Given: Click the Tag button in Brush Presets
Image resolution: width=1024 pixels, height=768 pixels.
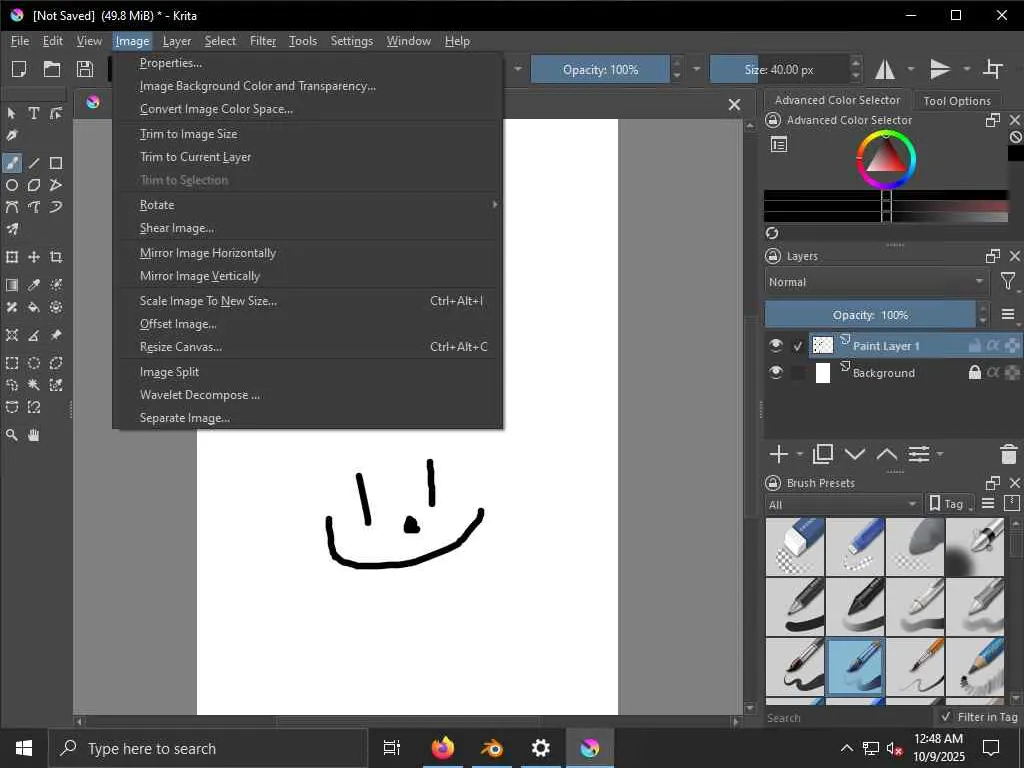Looking at the screenshot, I should click(x=950, y=504).
